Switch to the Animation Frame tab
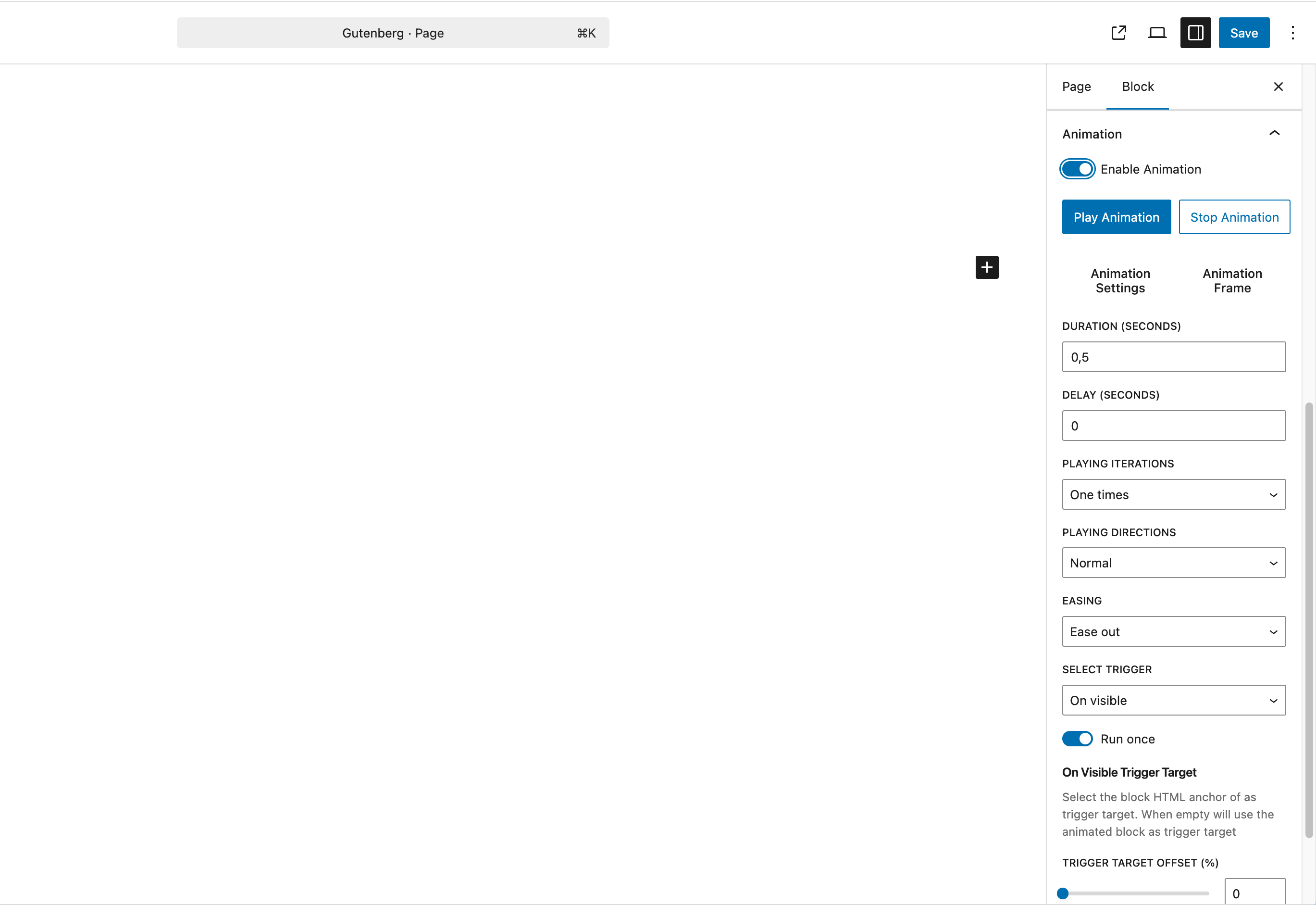1316x905 pixels. pyautogui.click(x=1232, y=281)
